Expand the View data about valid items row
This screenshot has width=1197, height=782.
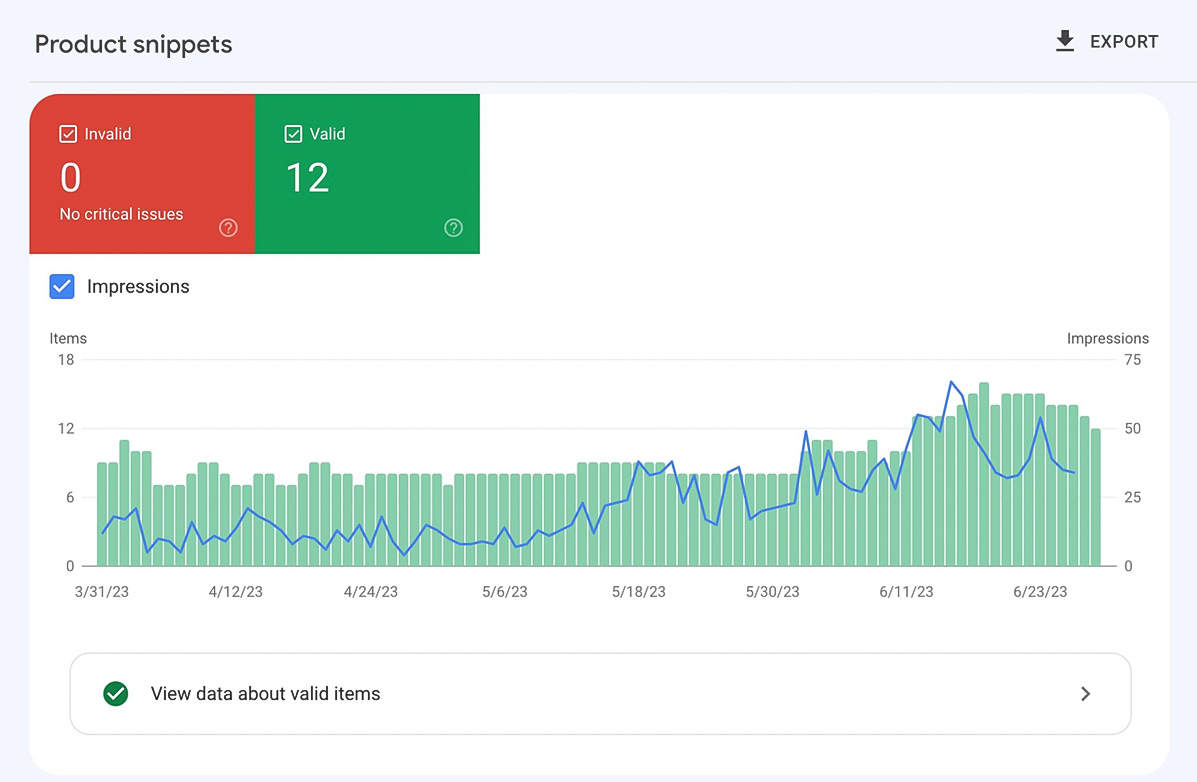tap(600, 693)
